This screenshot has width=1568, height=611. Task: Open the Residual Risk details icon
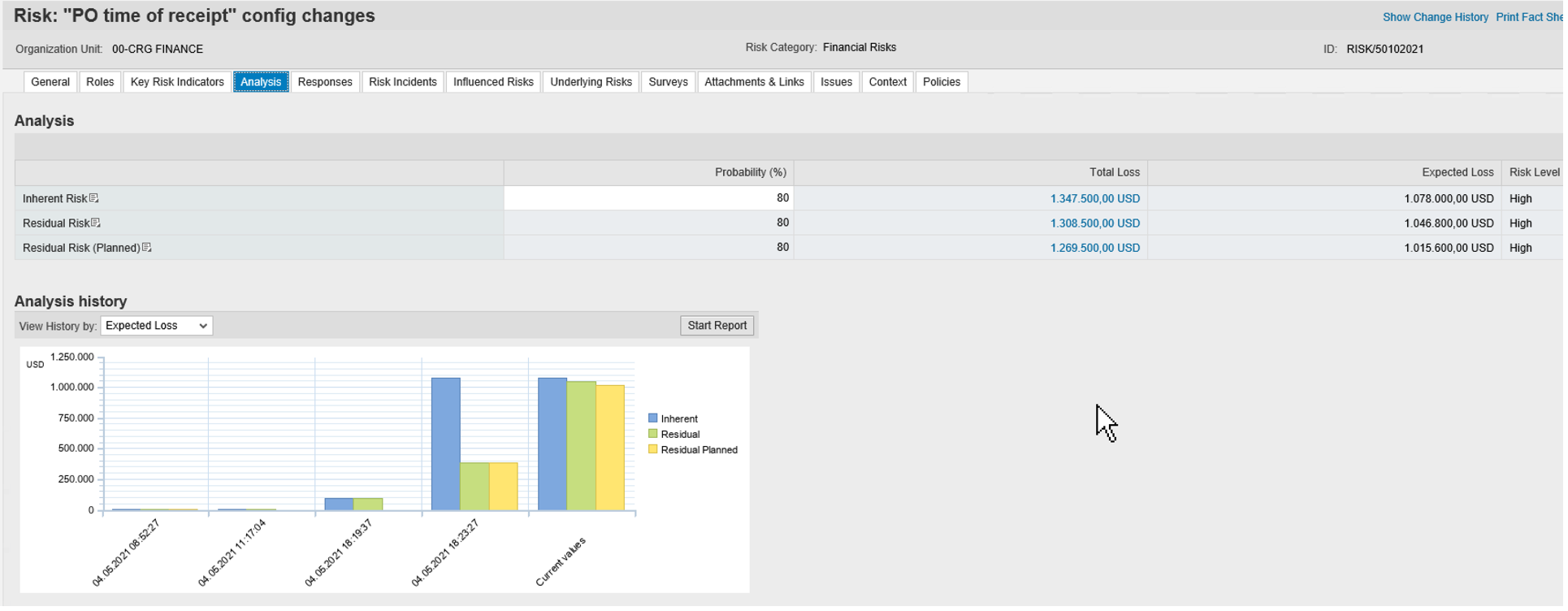pos(96,223)
